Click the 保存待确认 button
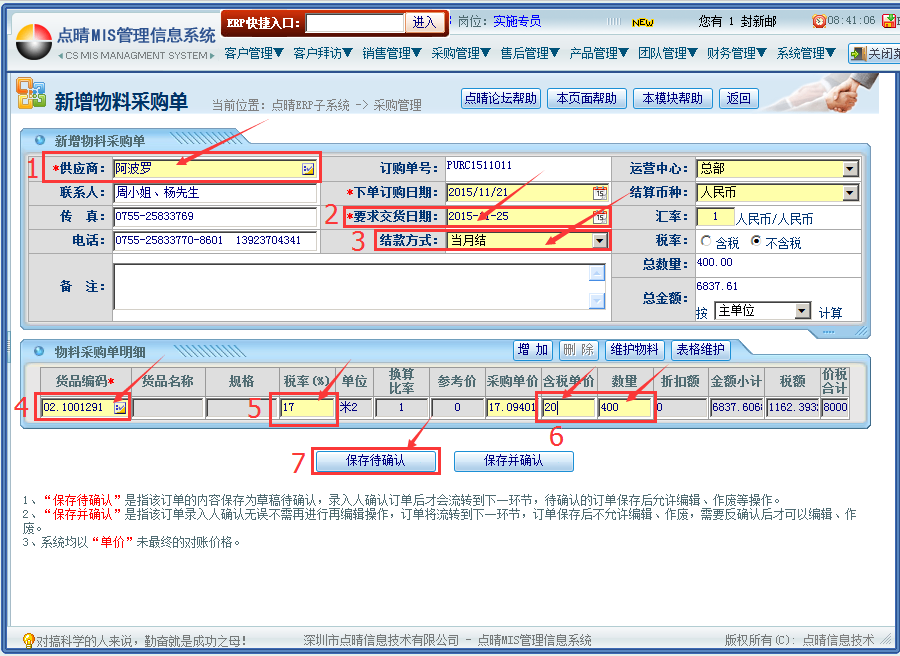The height and width of the screenshot is (656, 900). click(376, 461)
